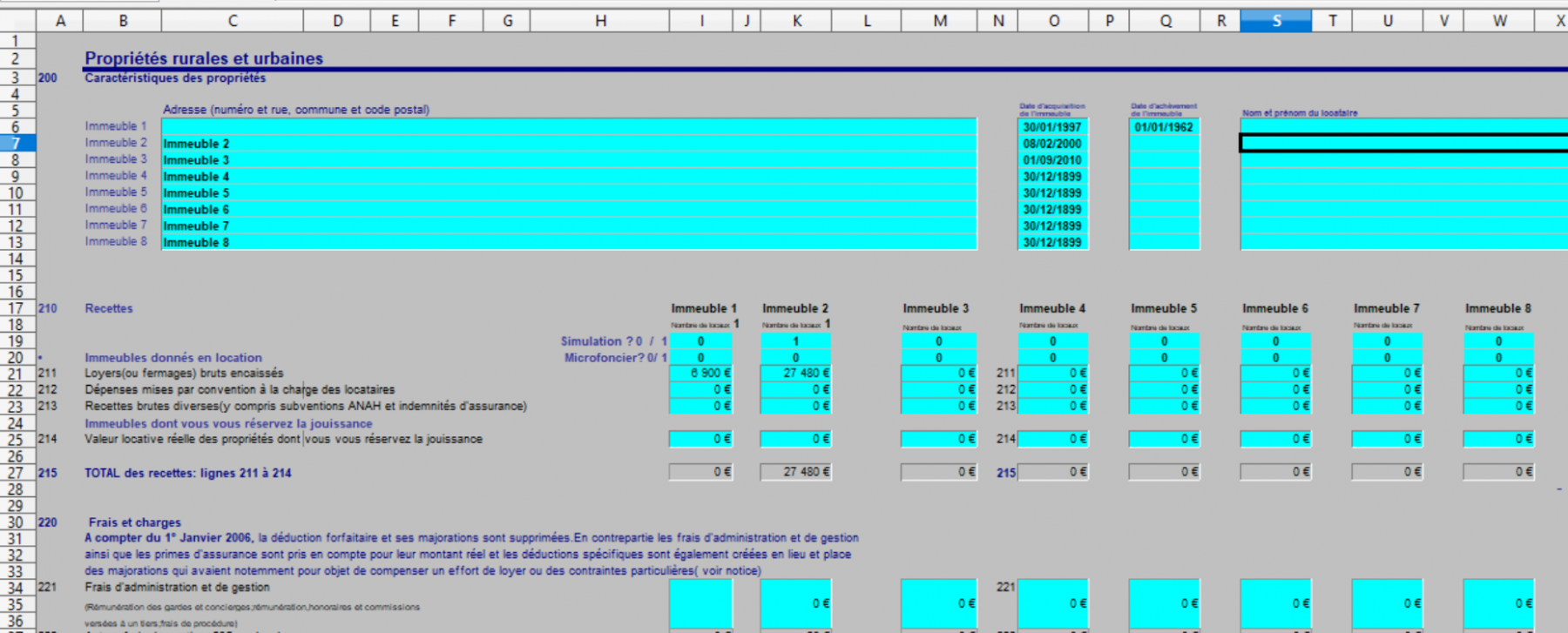Select the Valeur locative cell under Immeuble 4
Screen dimensions: 1568x633
pyautogui.click(x=1053, y=439)
